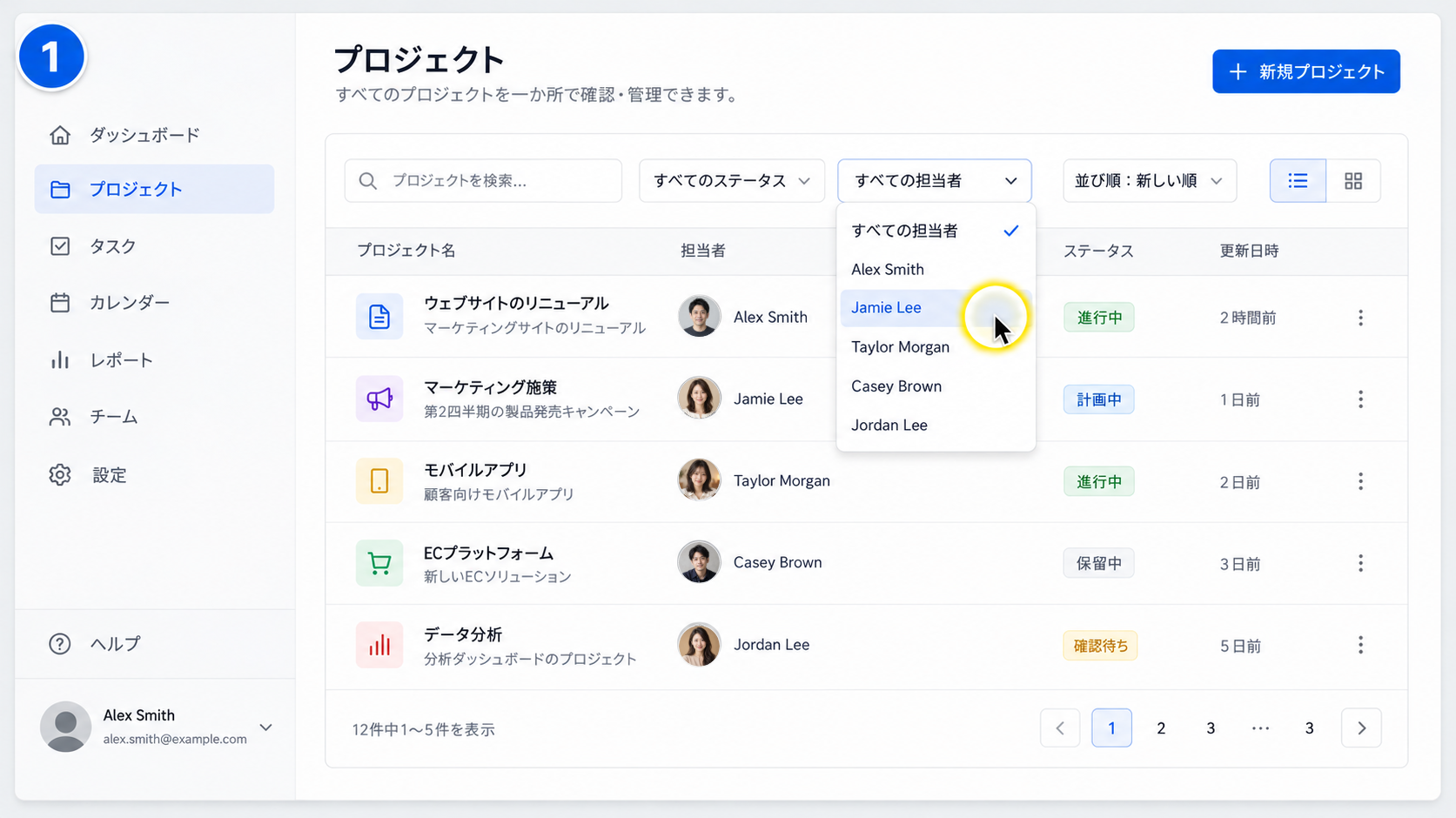The height and width of the screenshot is (818, 1456).
Task: Collapse the すべての担当者 dropdown
Action: (935, 181)
